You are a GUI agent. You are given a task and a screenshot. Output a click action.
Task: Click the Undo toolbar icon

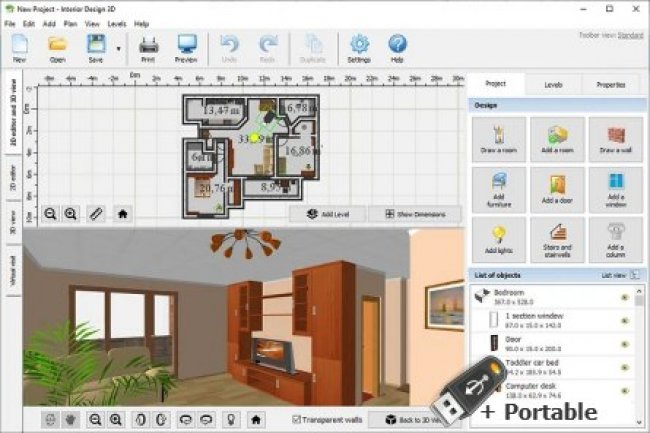tap(229, 48)
